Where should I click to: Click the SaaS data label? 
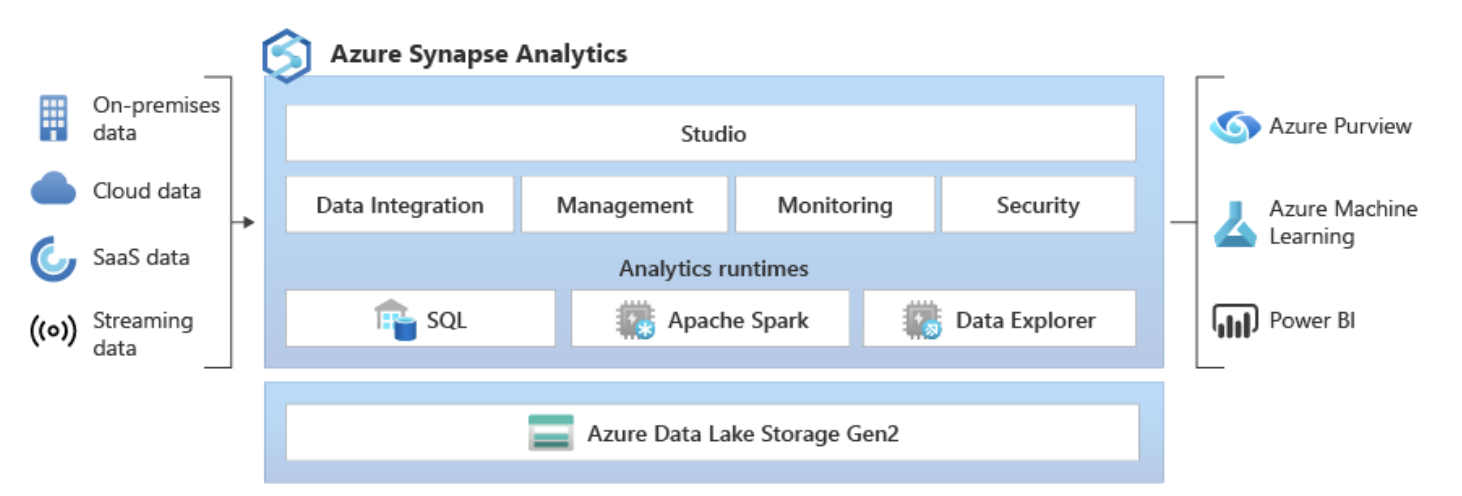click(141, 257)
